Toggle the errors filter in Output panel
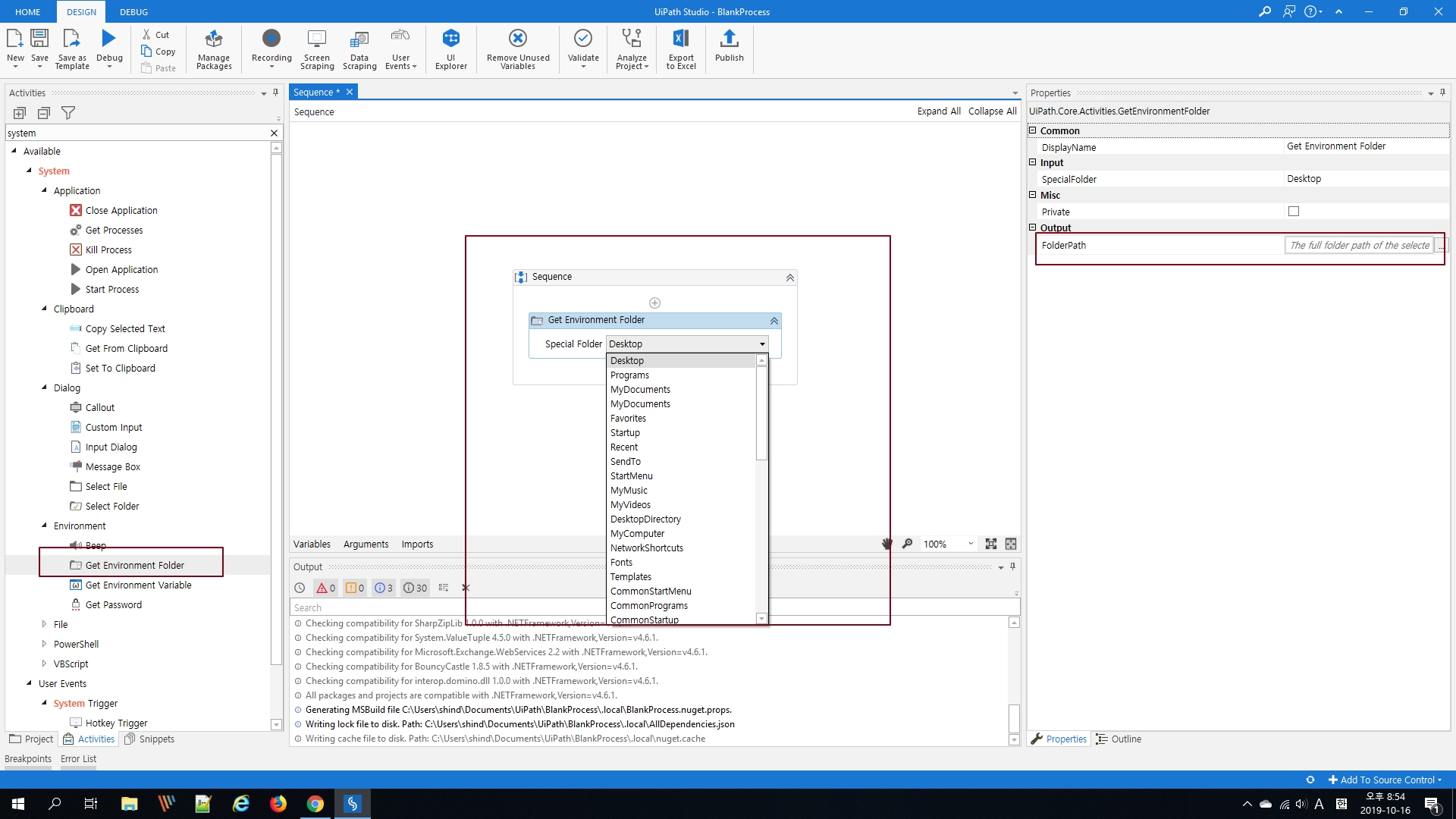Screen dimensions: 1456x819 tap(325, 588)
